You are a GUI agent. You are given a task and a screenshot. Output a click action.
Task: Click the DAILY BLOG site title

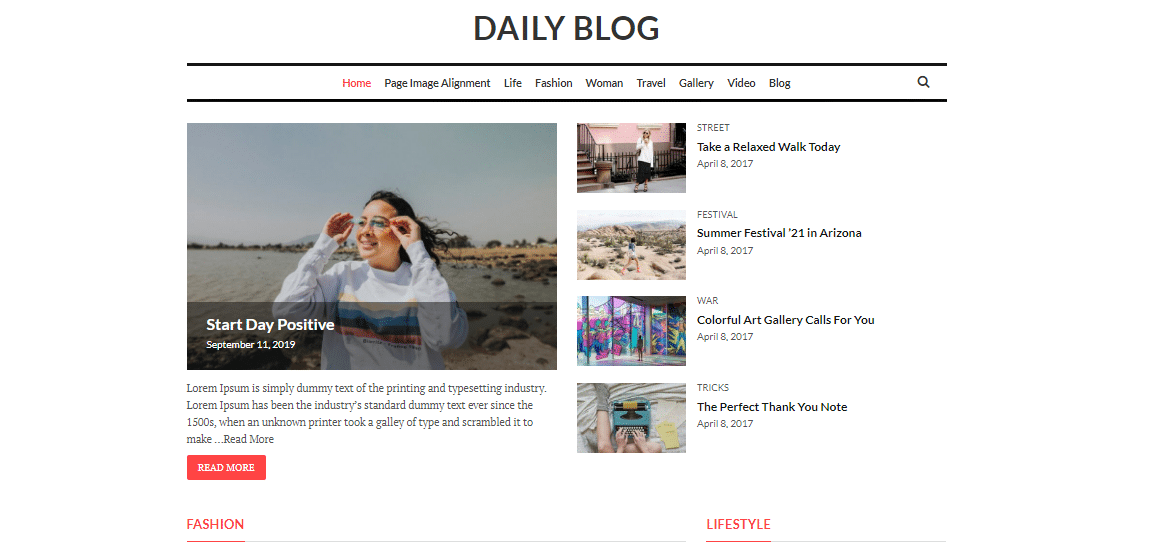[566, 28]
